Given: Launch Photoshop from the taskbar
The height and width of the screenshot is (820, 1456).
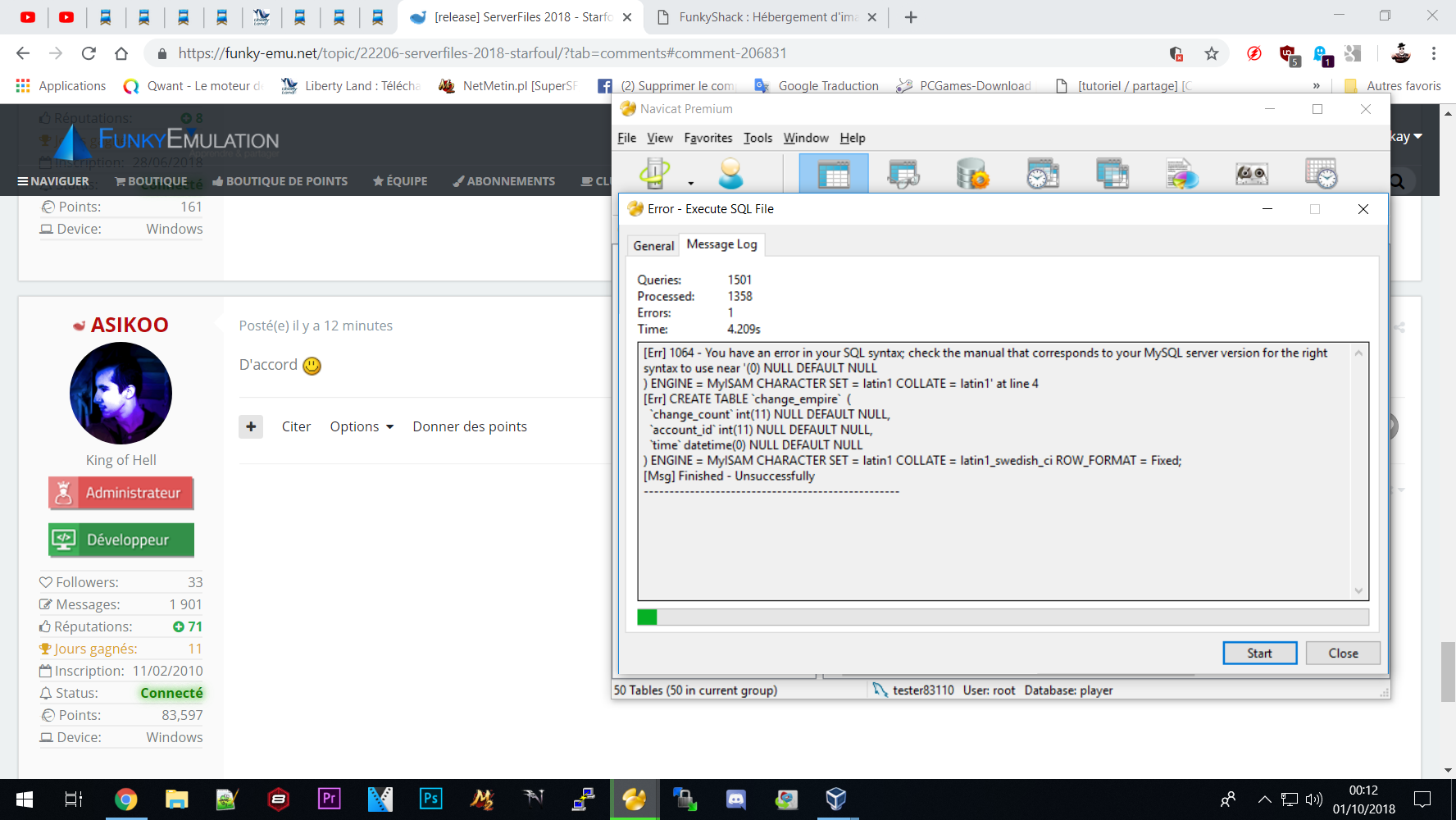Looking at the screenshot, I should point(430,799).
